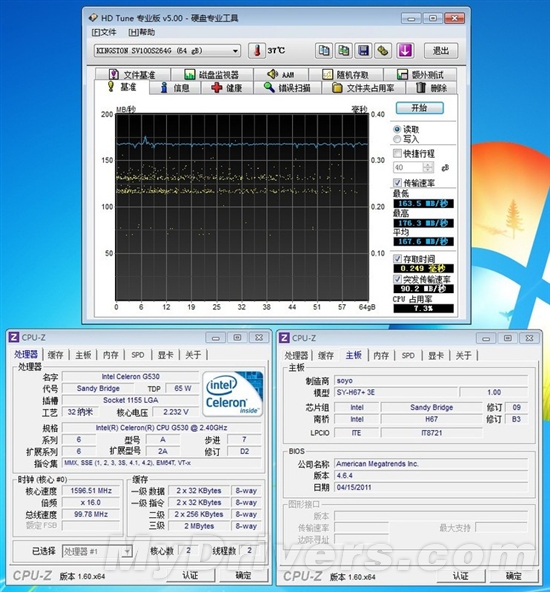Click the purple down-arrow toolbar icon
Viewport: 550px width, 592px height.
click(405, 51)
